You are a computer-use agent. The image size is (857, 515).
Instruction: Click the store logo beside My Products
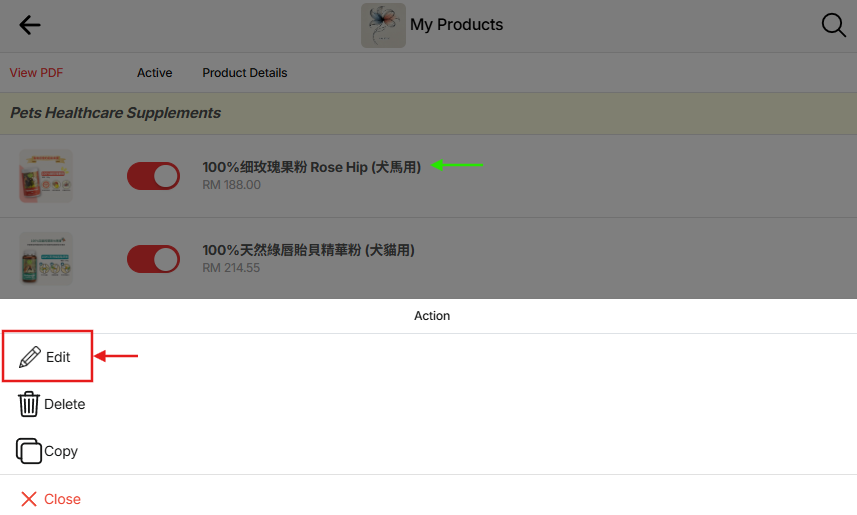383,25
